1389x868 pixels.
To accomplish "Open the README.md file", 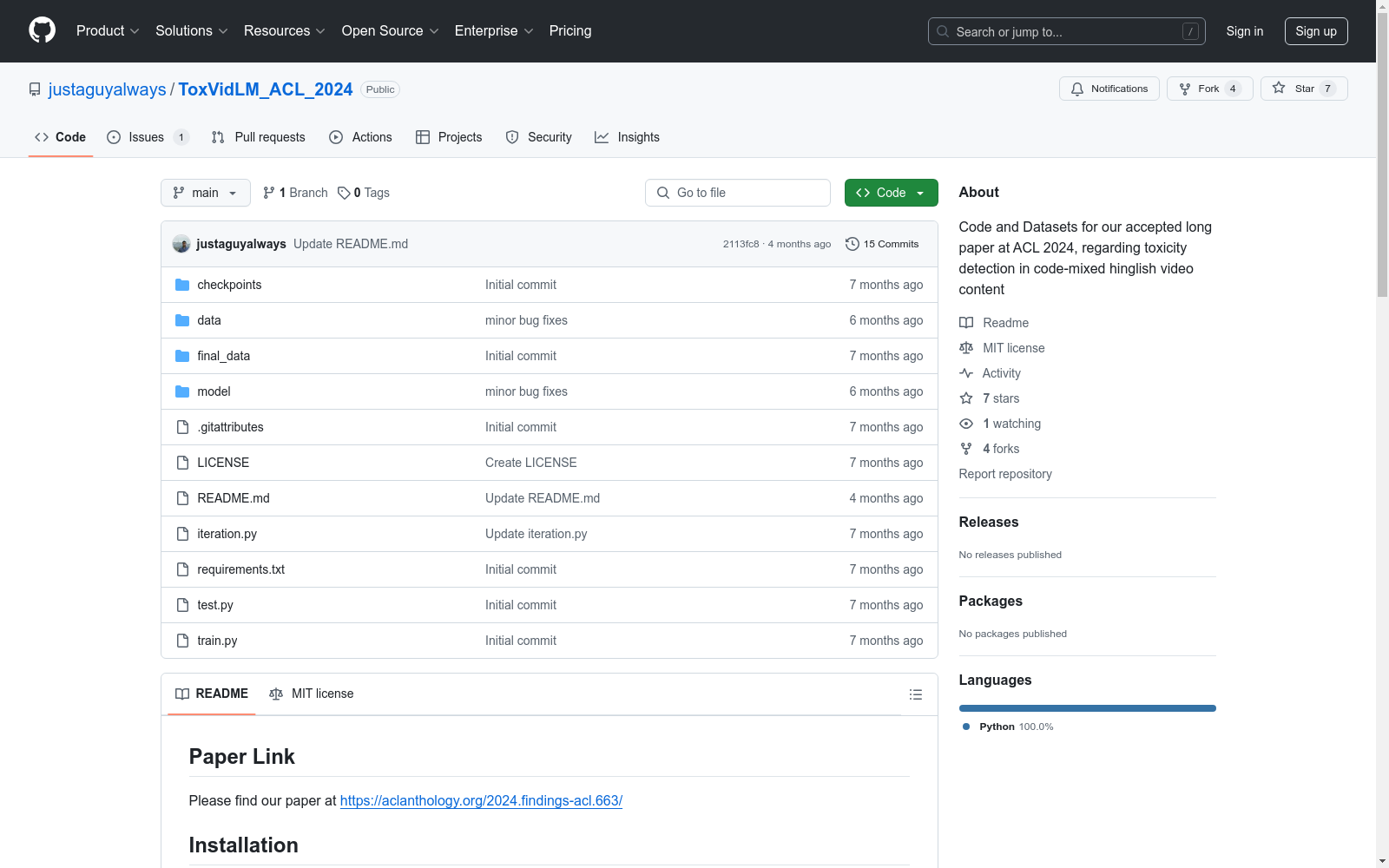I will coord(234,498).
